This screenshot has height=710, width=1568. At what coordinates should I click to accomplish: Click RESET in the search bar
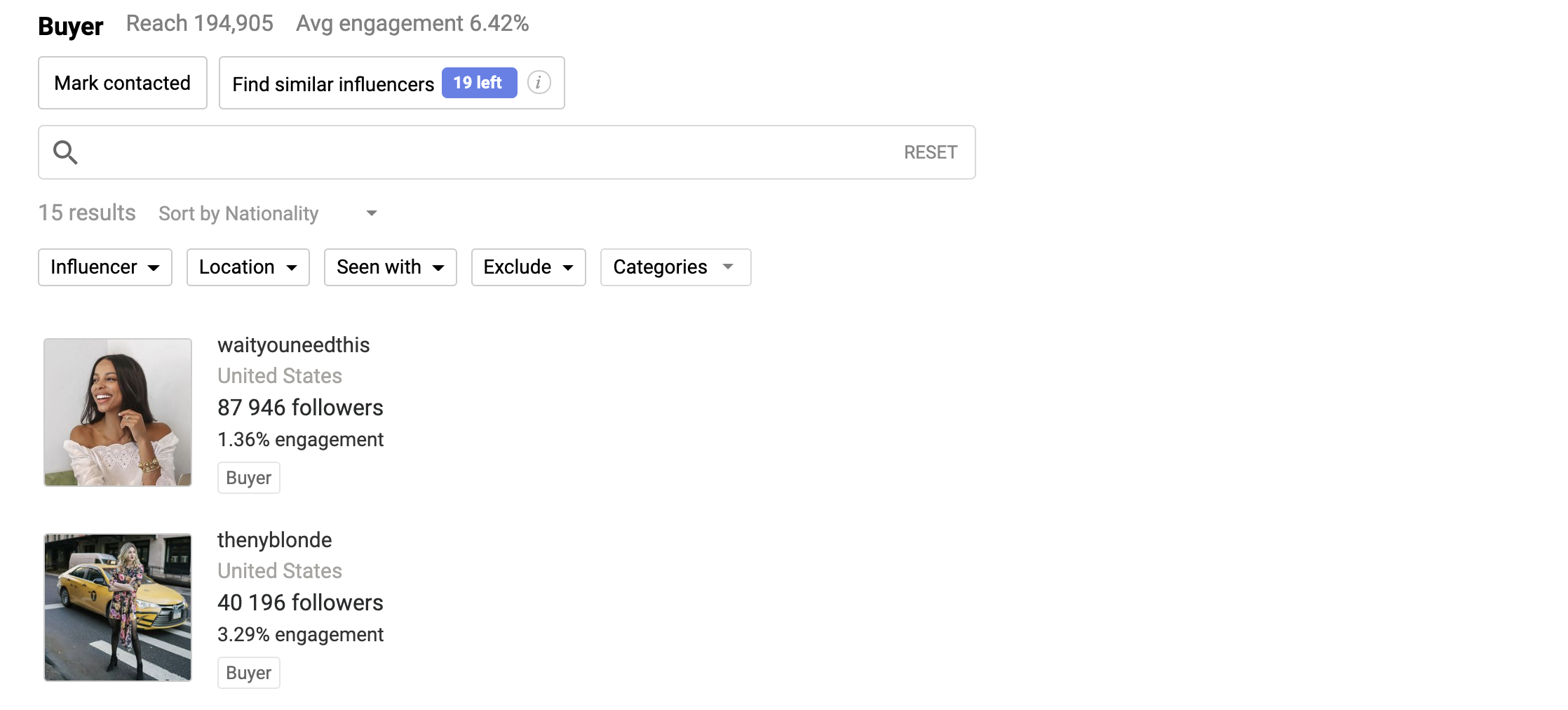[931, 152]
